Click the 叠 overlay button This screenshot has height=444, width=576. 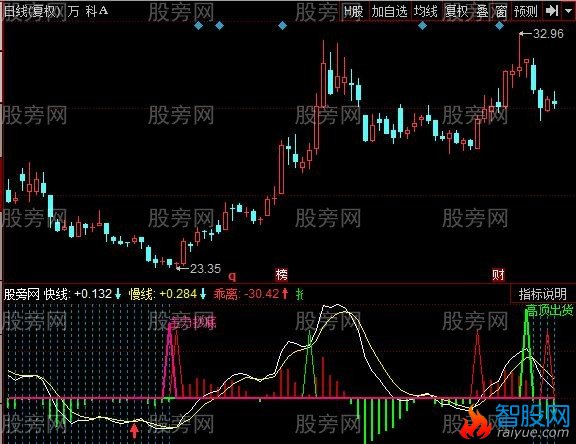click(482, 11)
